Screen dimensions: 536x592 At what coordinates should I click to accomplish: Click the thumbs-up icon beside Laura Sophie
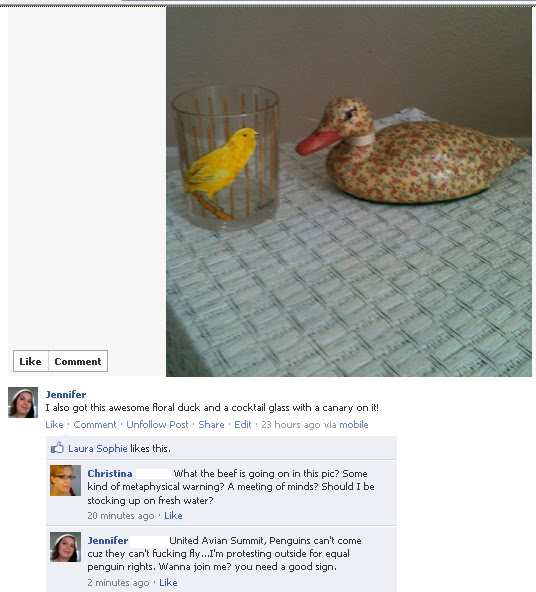tap(57, 448)
